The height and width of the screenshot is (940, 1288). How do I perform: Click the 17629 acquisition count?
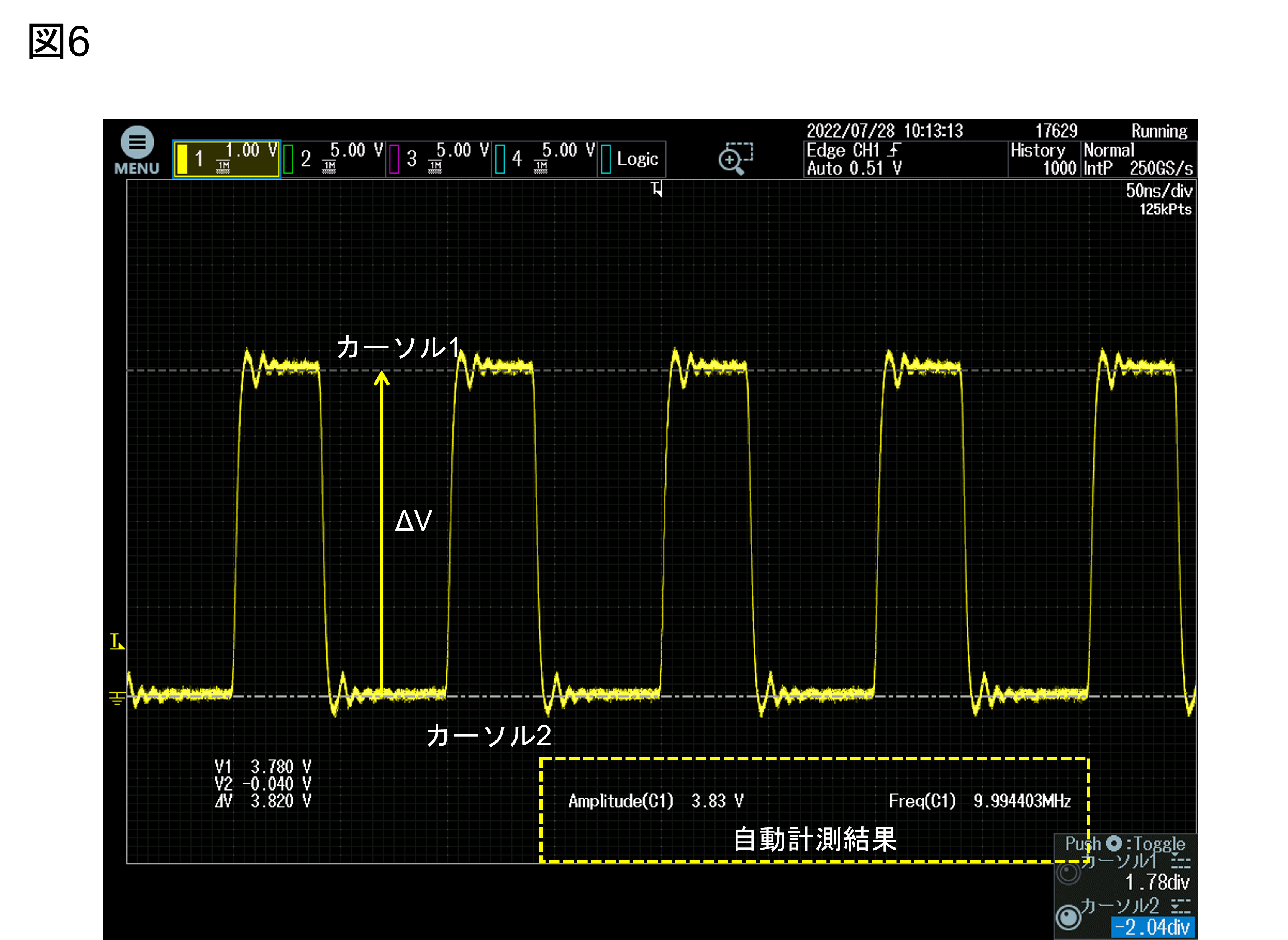coord(1056,131)
